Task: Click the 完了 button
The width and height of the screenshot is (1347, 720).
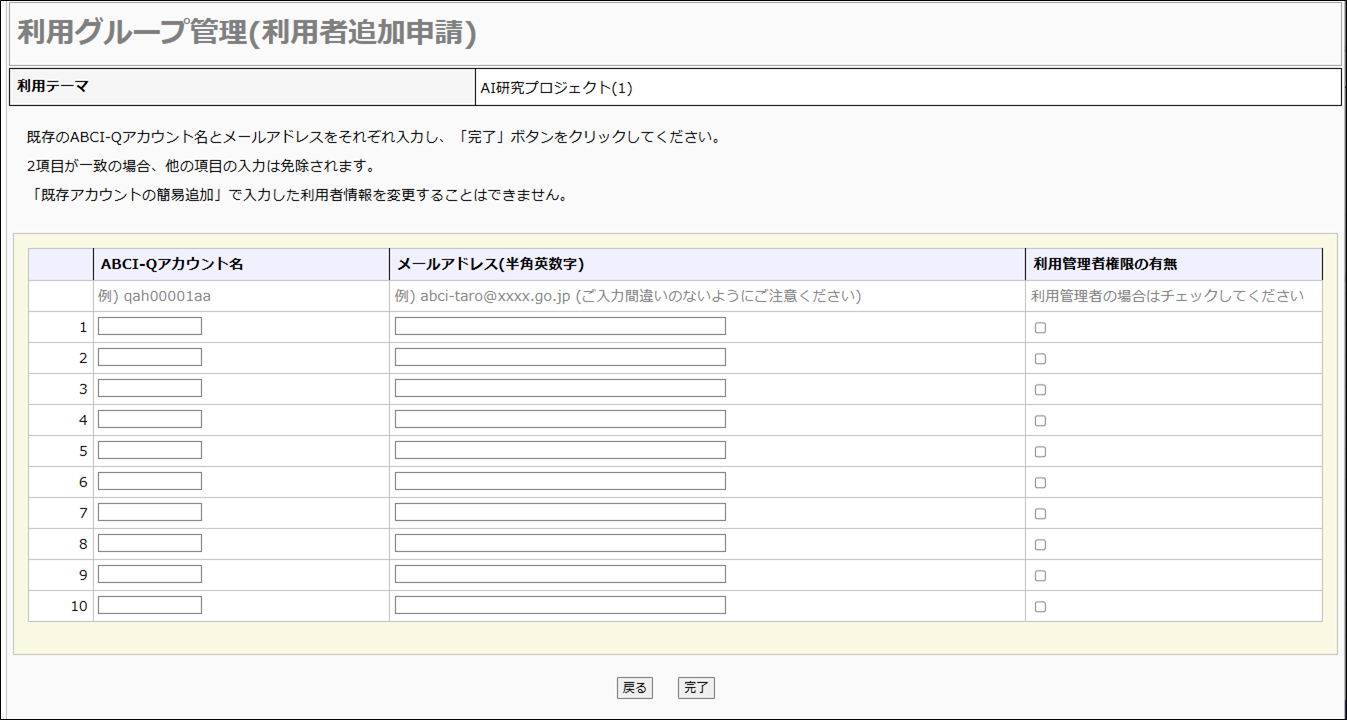Action: point(696,688)
